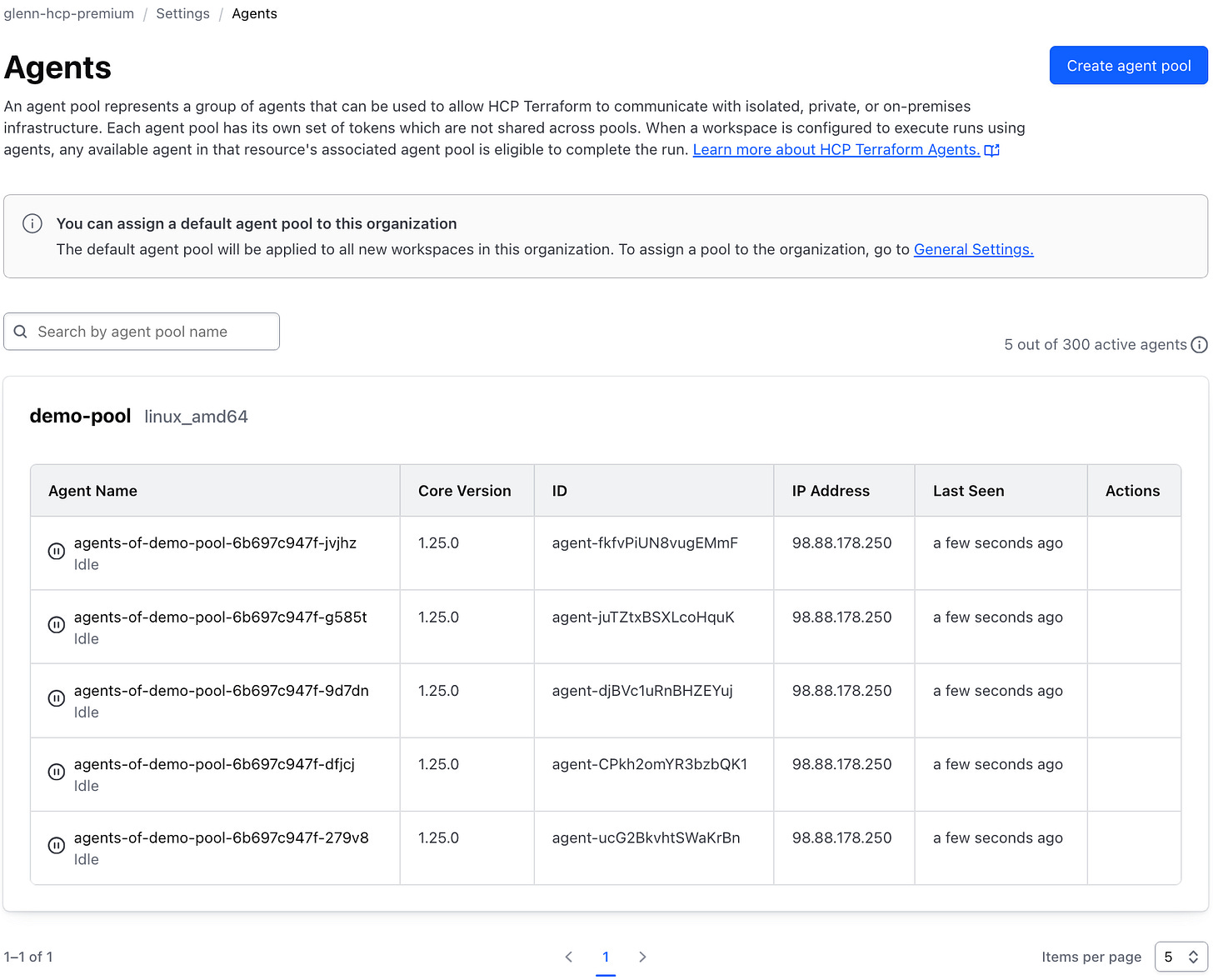Focus the Search by agent pool name field
This screenshot has height=980, width=1213.
(x=142, y=332)
